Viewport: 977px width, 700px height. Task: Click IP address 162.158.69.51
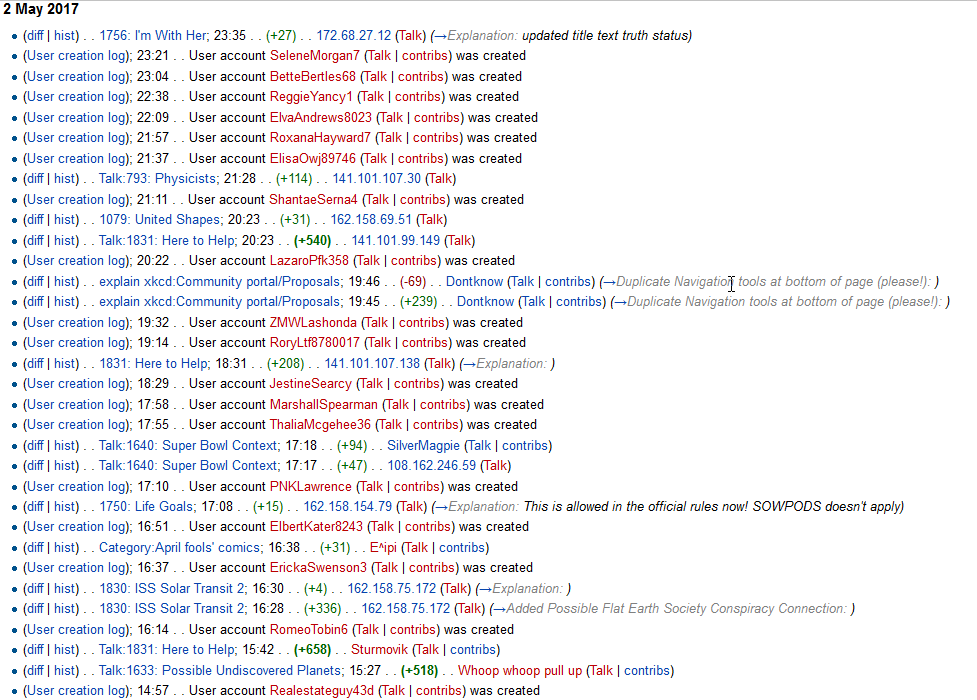point(370,220)
